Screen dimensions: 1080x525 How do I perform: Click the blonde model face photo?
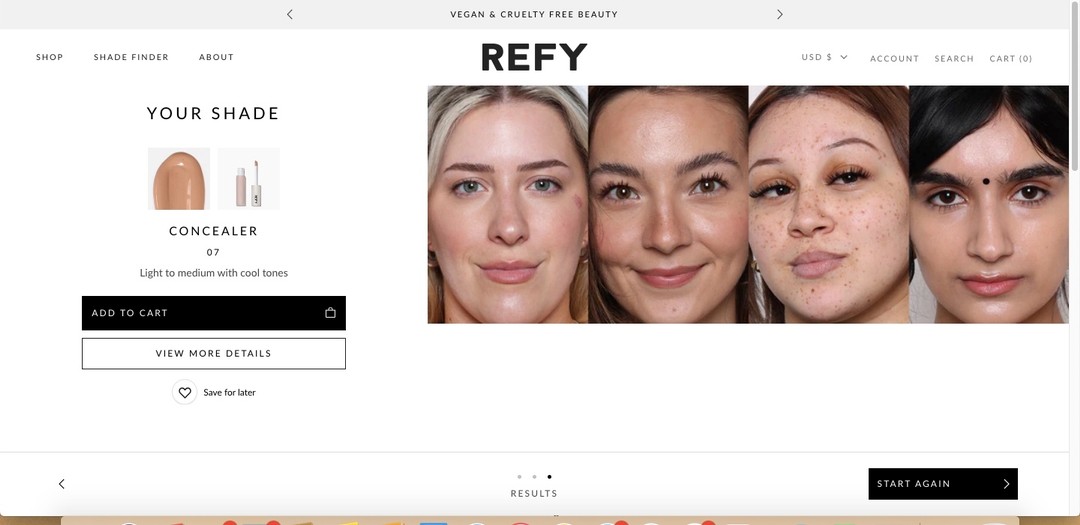point(508,204)
